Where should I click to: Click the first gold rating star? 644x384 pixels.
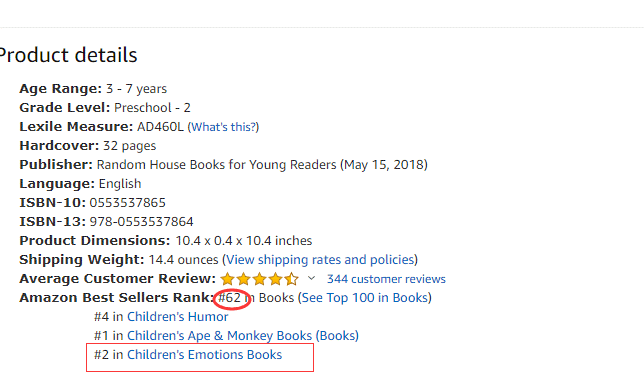(227, 279)
